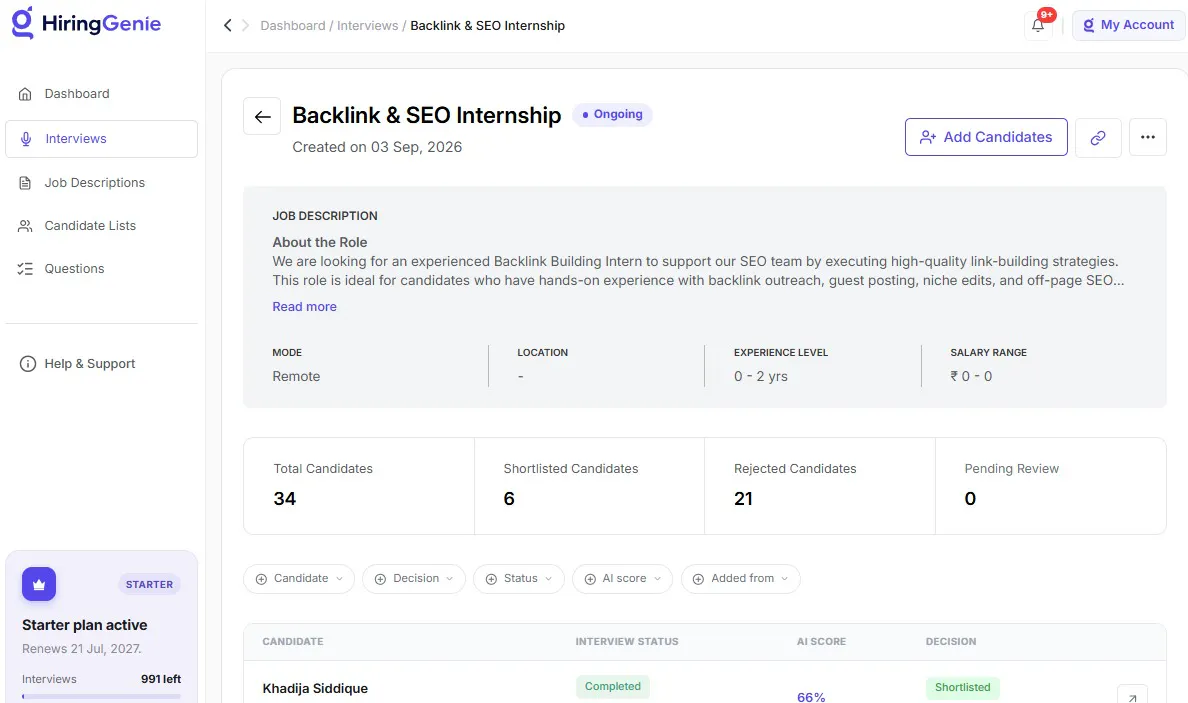Open the AI score filter dropdown

pos(623,579)
